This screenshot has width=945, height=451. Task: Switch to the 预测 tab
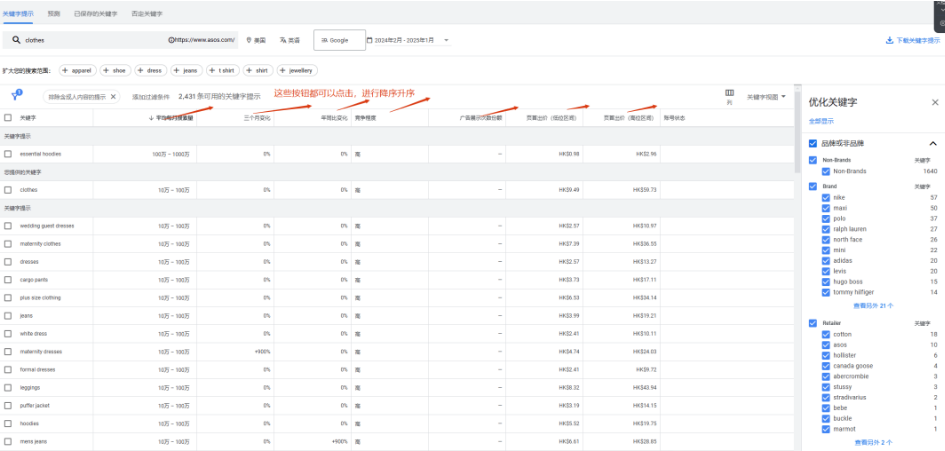coord(53,14)
